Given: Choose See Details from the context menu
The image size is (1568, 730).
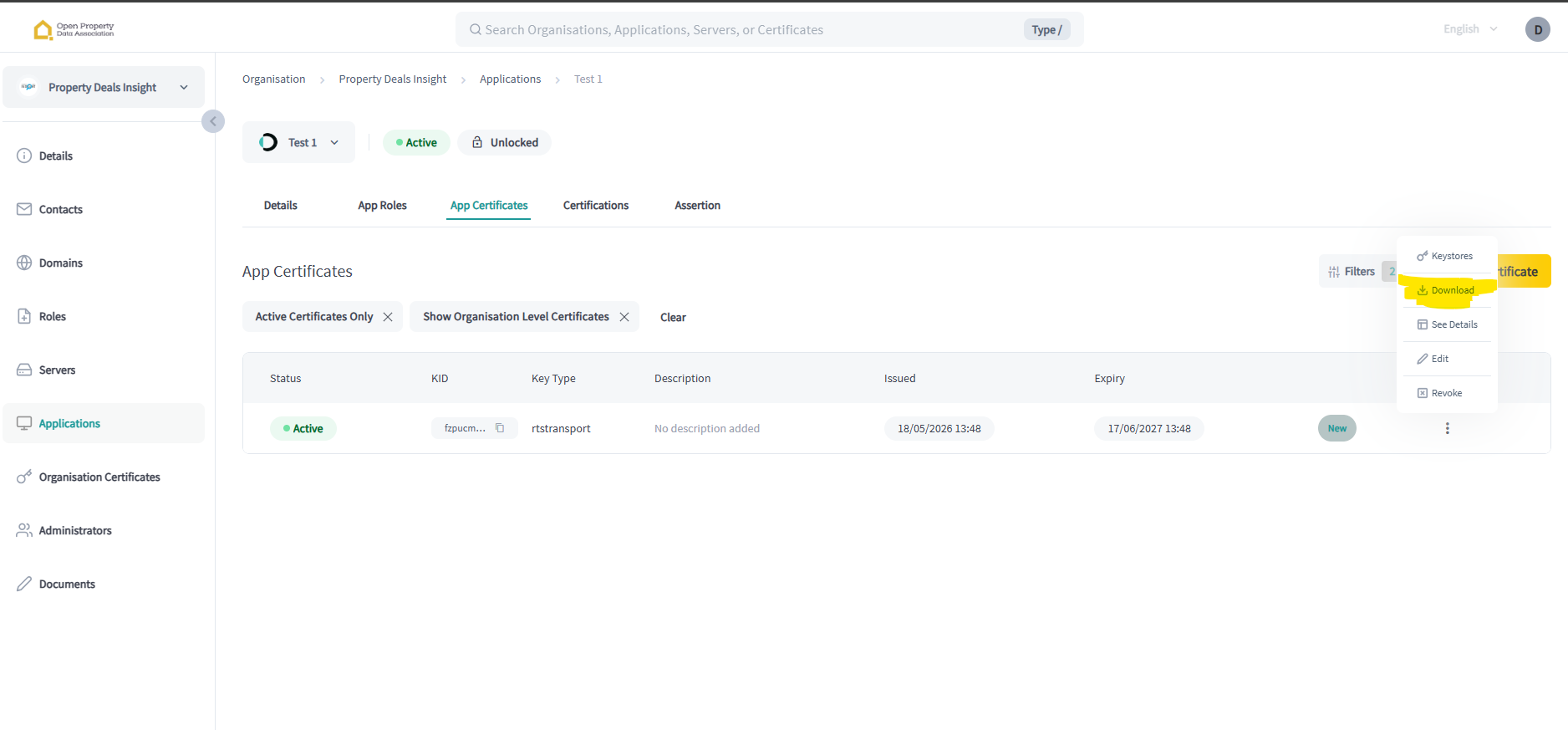Looking at the screenshot, I should 1446,324.
